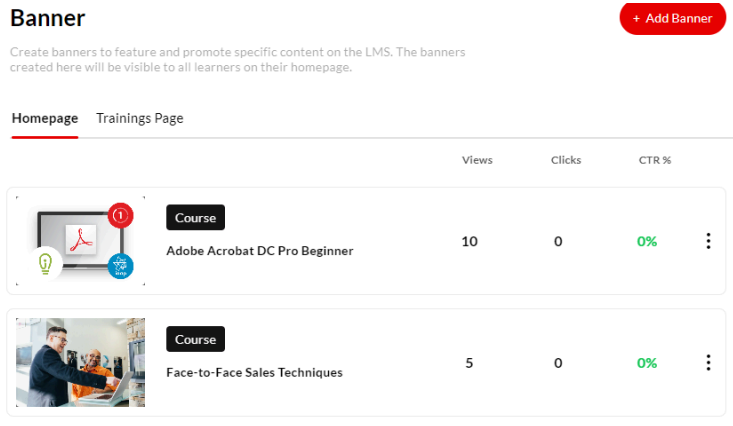
Task: Click the 0% CTR value for Adobe Acrobat
Action: tap(647, 241)
